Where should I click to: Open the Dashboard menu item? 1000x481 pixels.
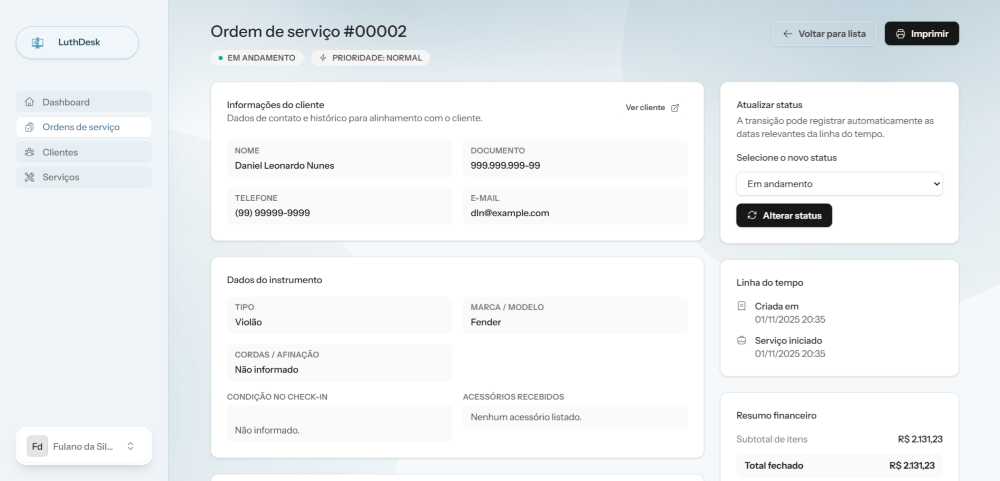pyautogui.click(x=84, y=102)
